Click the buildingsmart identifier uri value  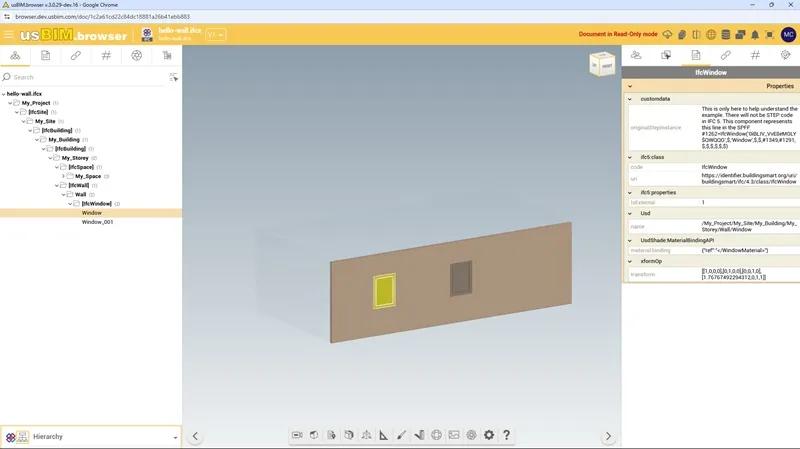point(748,179)
